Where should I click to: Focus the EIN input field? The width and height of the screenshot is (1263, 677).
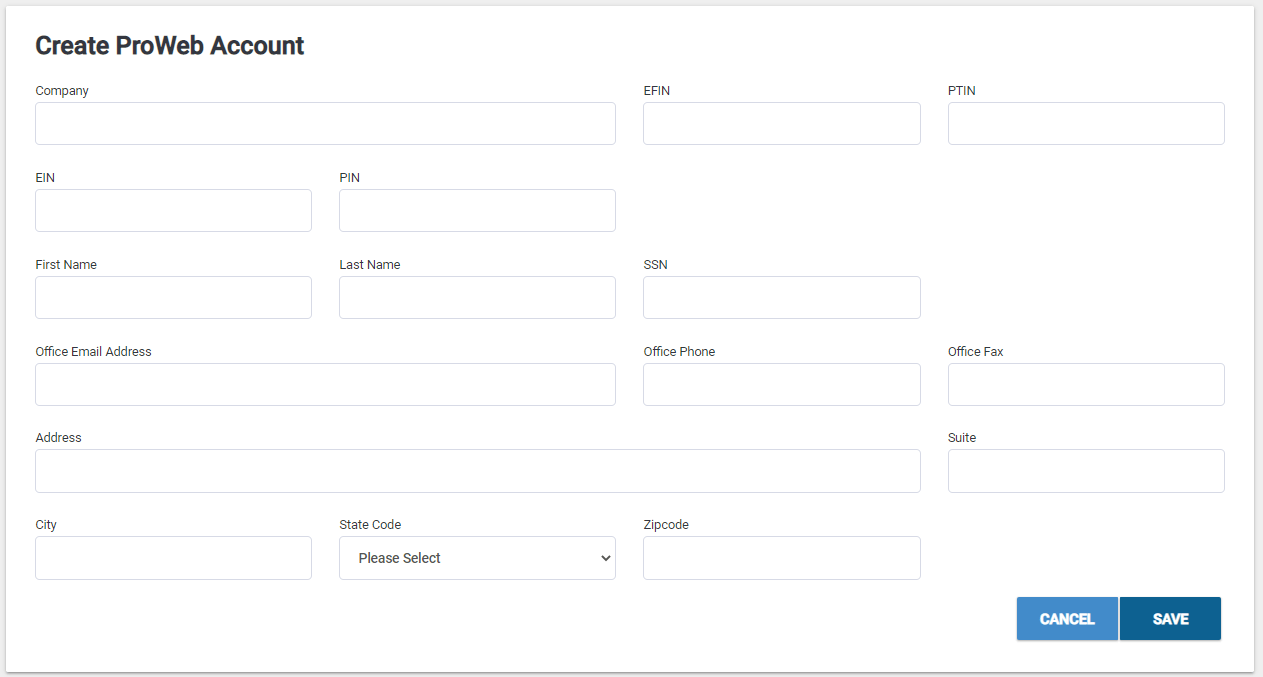(173, 210)
